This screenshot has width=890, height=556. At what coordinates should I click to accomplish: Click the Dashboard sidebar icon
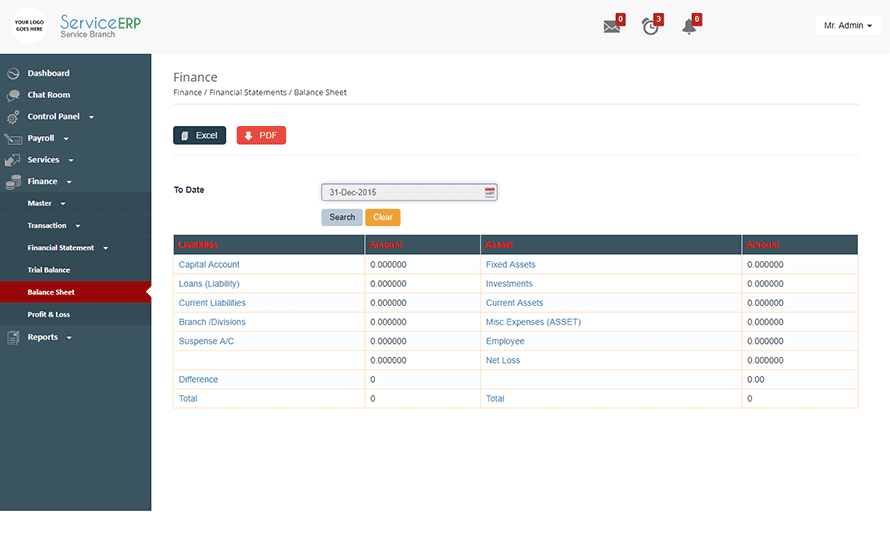(13, 73)
